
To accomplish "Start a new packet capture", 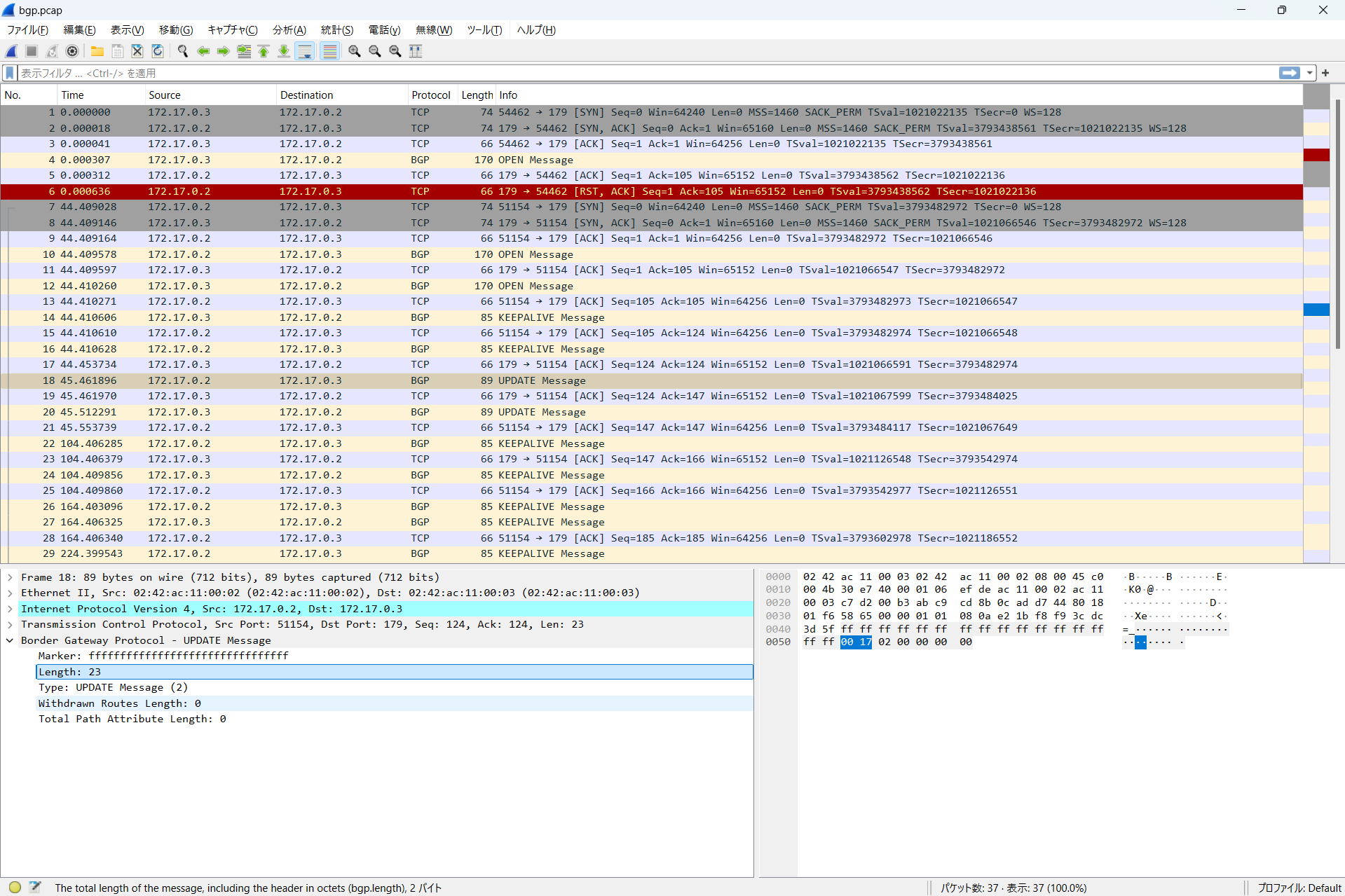I will [x=12, y=51].
